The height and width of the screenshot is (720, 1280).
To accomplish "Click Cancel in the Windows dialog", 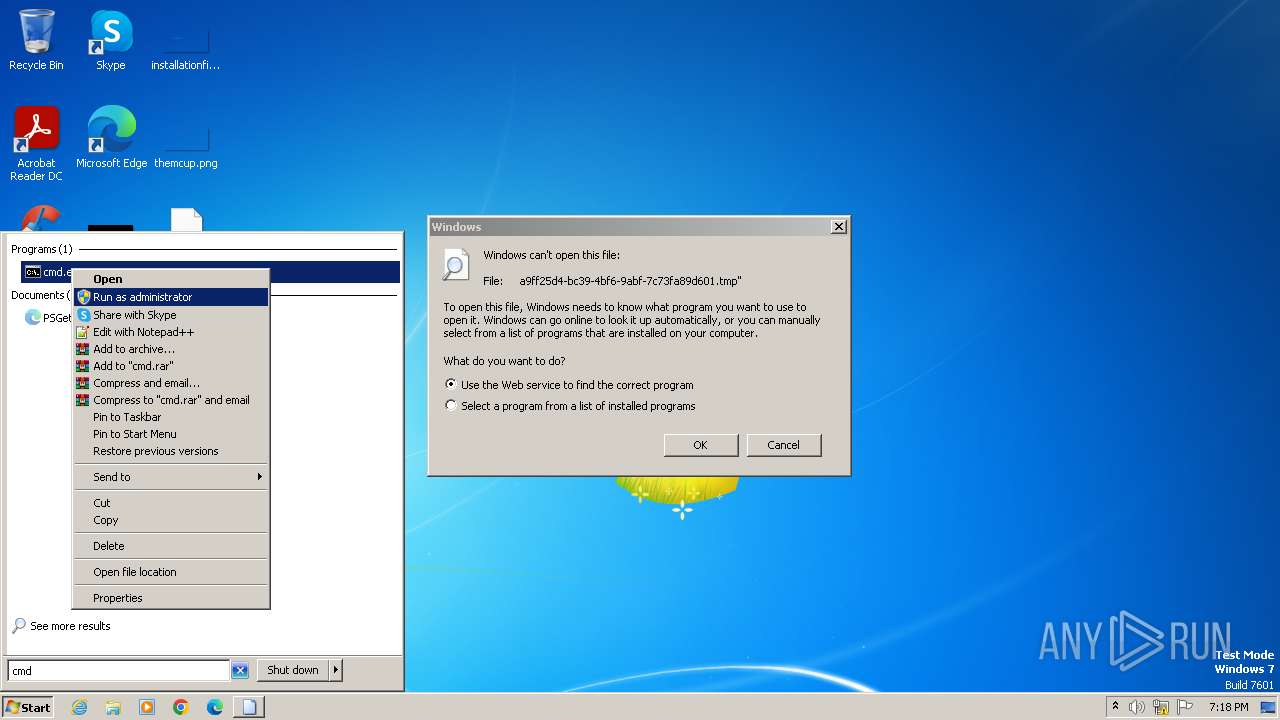I will (x=784, y=445).
